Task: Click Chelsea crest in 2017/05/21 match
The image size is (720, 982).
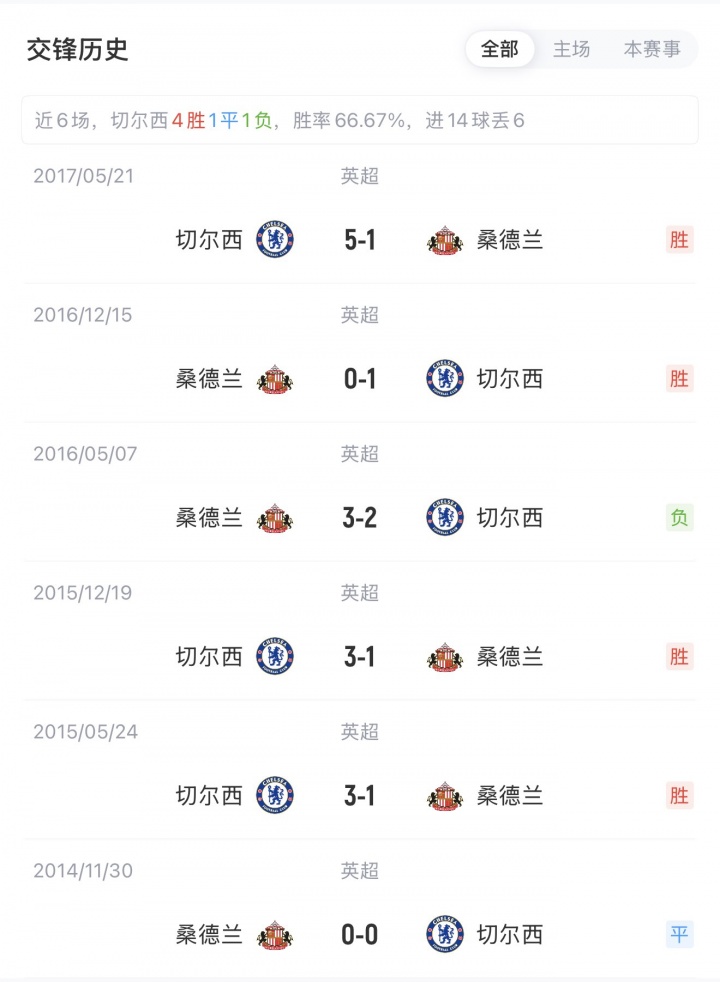Action: (x=275, y=240)
